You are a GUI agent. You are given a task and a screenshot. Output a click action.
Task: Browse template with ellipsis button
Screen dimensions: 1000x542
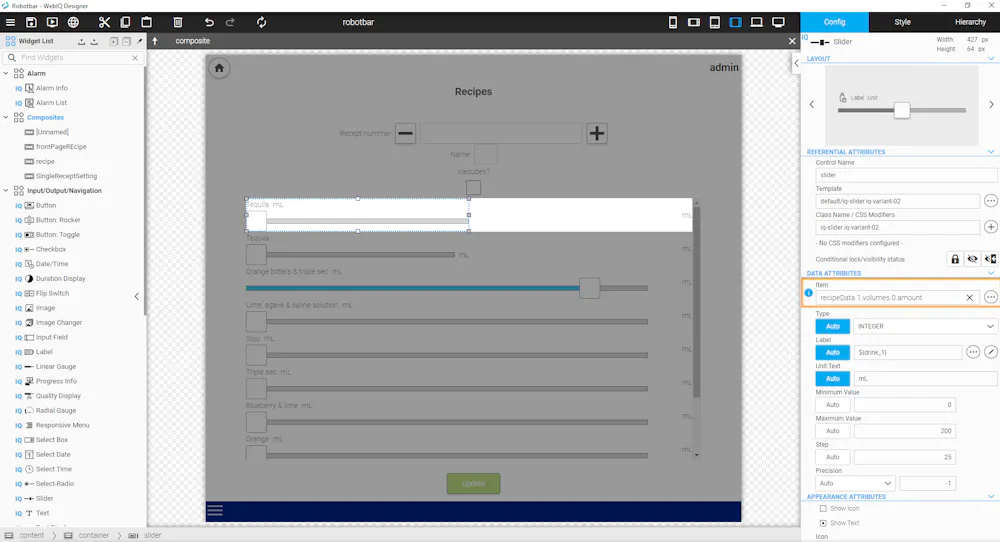click(x=990, y=201)
